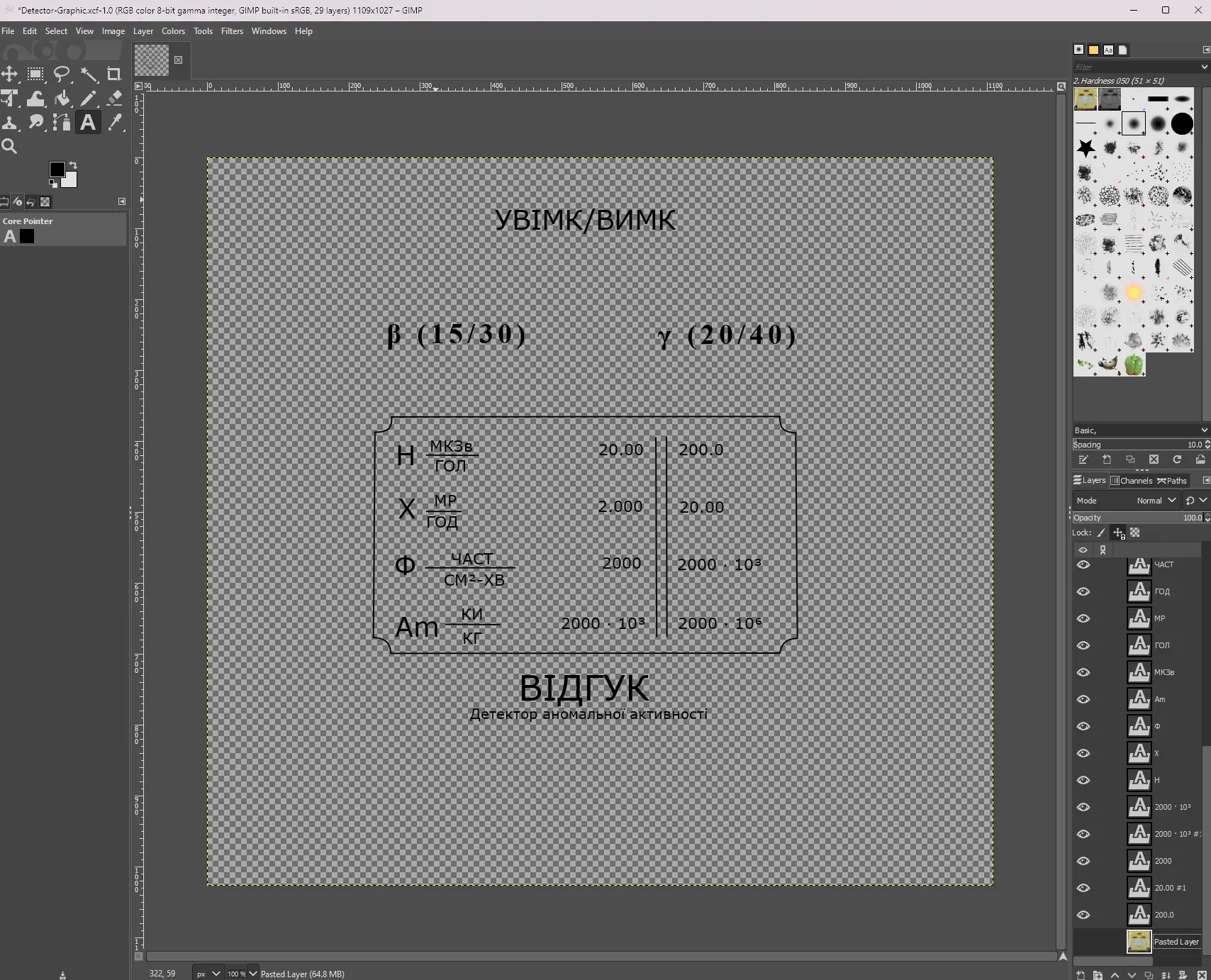Viewport: 1211px width, 980px height.
Task: Open the brushes dock configure menu
Action: [1206, 50]
